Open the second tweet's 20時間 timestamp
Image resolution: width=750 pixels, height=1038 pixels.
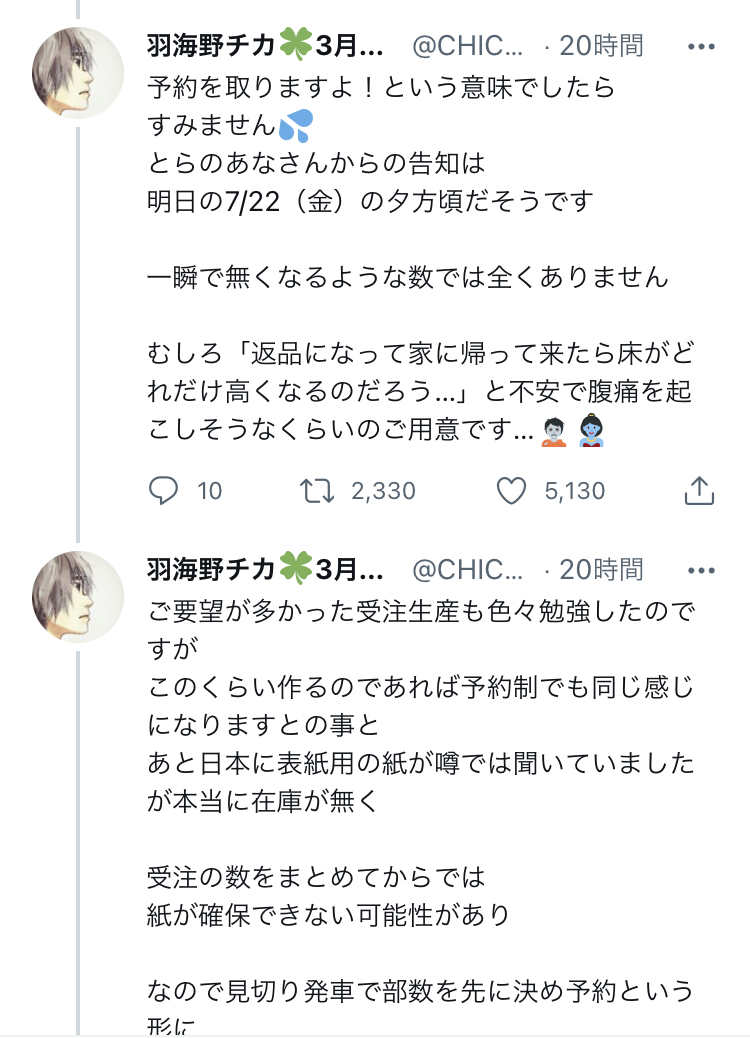coord(601,570)
